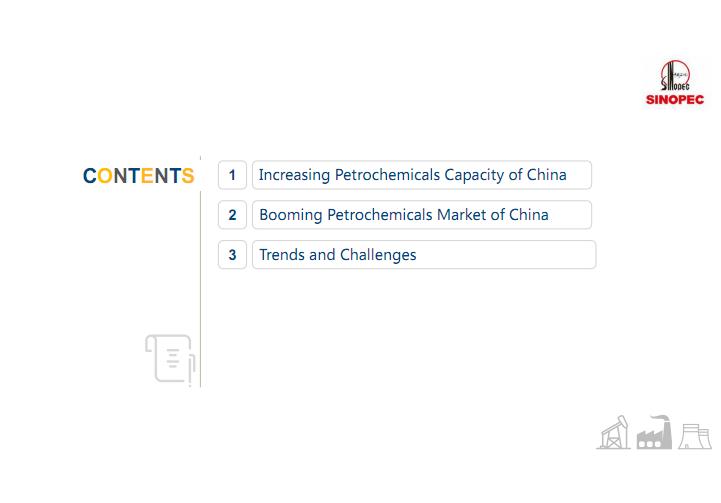The image size is (721, 503).
Task: Click the blue letter C starting CONTENTS
Action: coord(90,176)
